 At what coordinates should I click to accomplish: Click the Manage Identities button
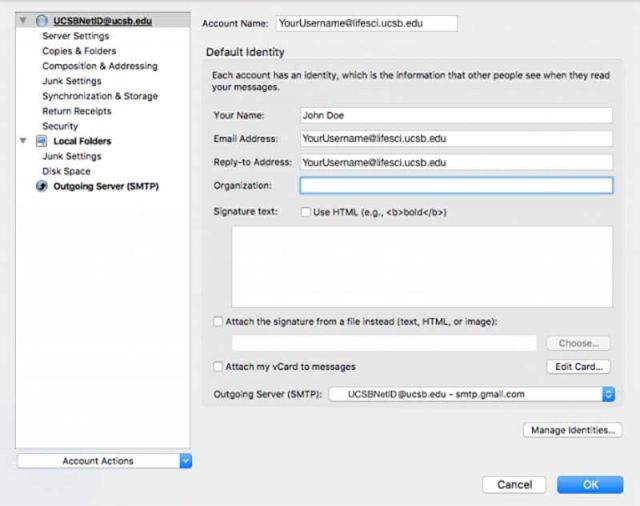click(x=572, y=430)
